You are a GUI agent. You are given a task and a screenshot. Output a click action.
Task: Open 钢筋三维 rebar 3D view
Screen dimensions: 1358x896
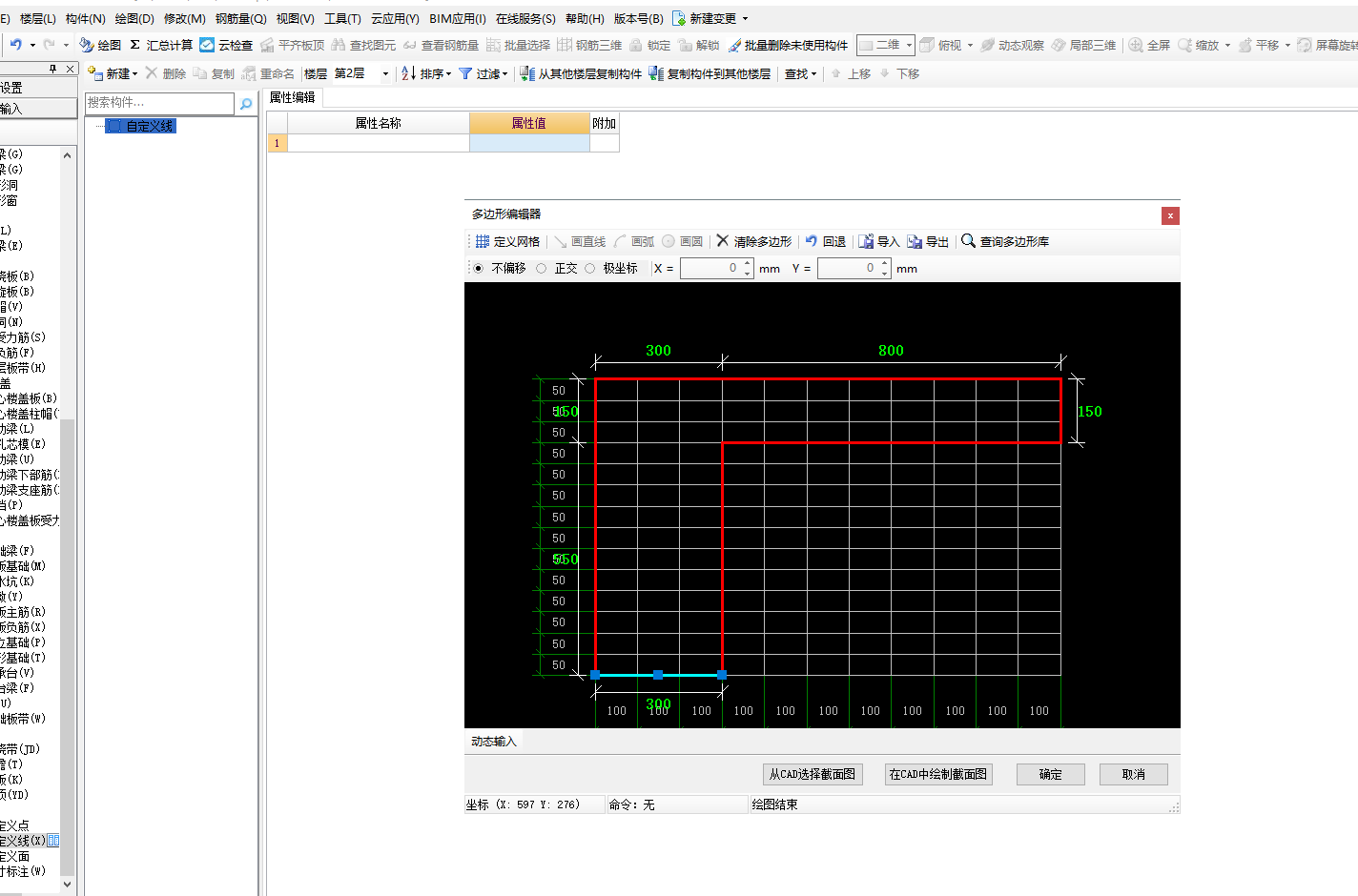pos(589,45)
